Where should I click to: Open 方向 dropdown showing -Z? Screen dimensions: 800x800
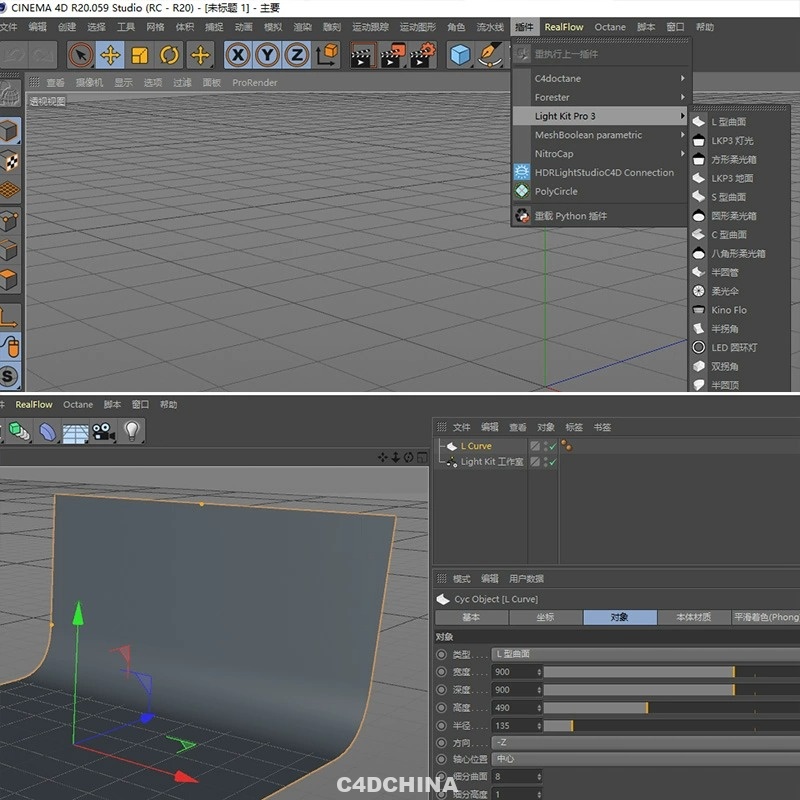click(x=645, y=742)
